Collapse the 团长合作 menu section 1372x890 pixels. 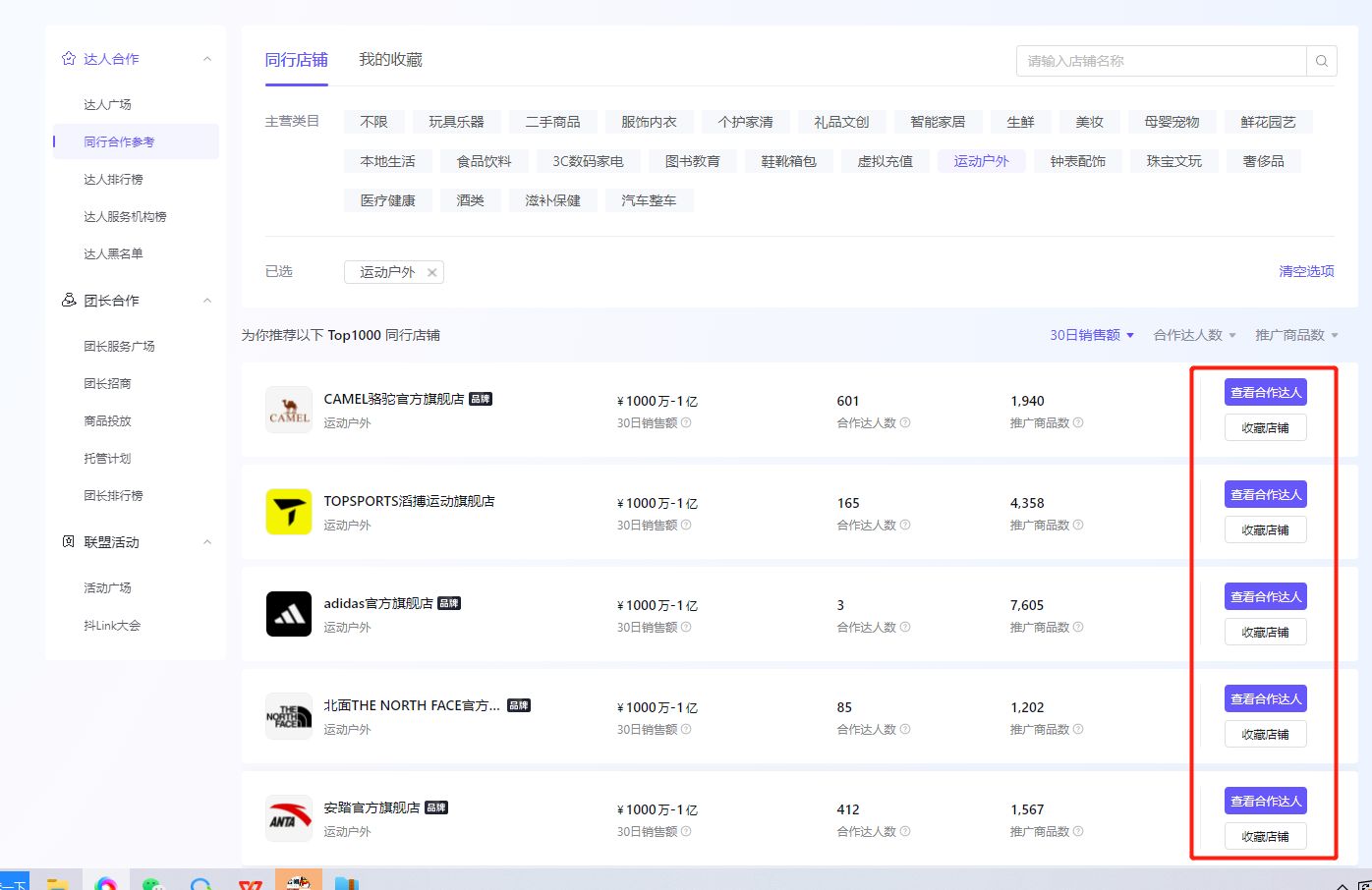[207, 301]
